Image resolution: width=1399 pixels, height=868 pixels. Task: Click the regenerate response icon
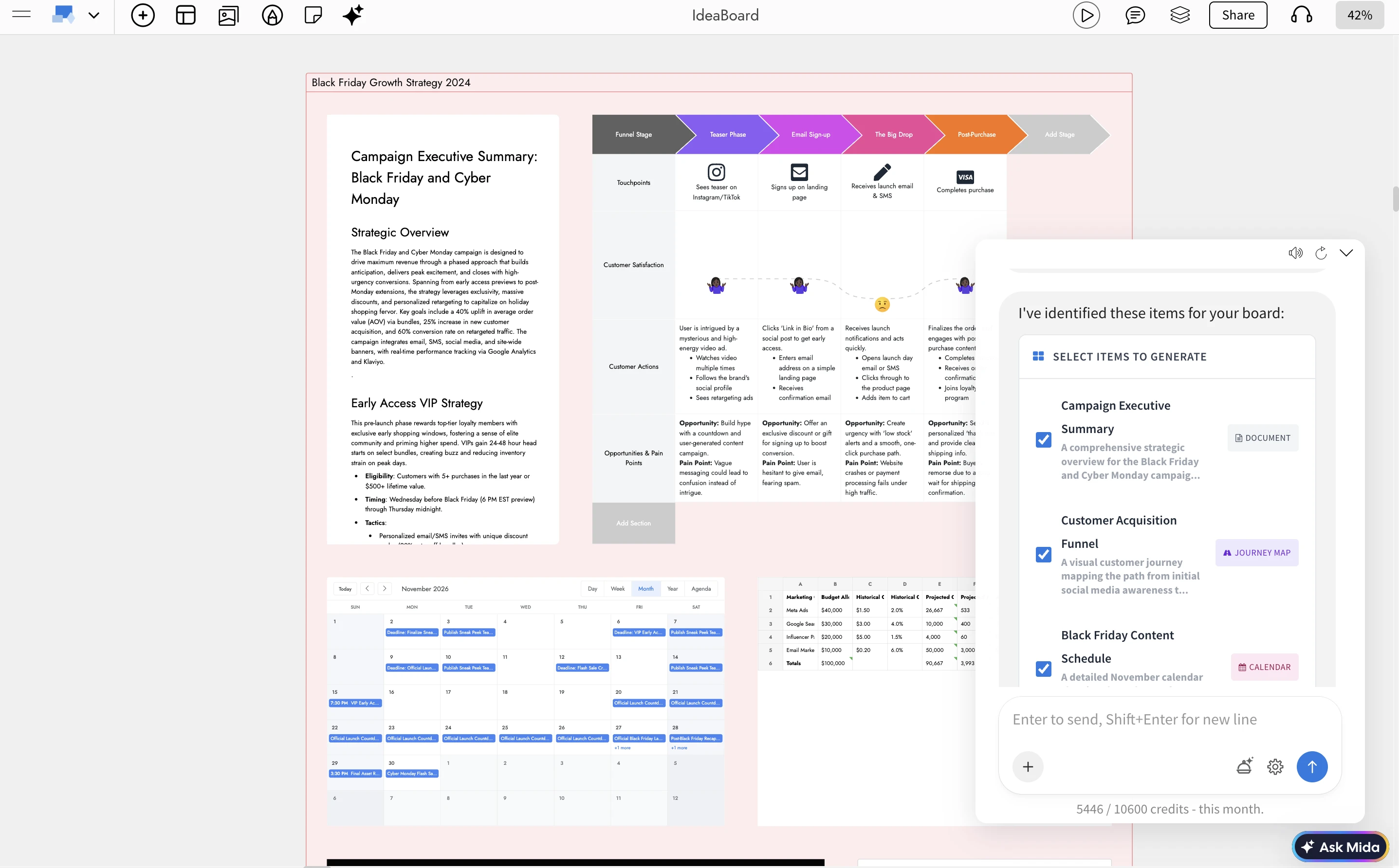pyautogui.click(x=1321, y=253)
